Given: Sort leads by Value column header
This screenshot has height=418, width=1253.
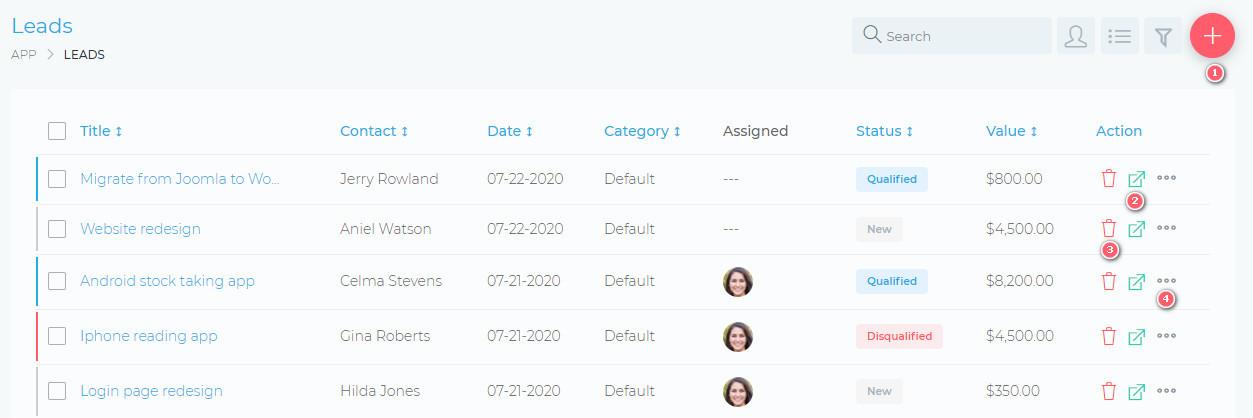Looking at the screenshot, I should 1011,131.
